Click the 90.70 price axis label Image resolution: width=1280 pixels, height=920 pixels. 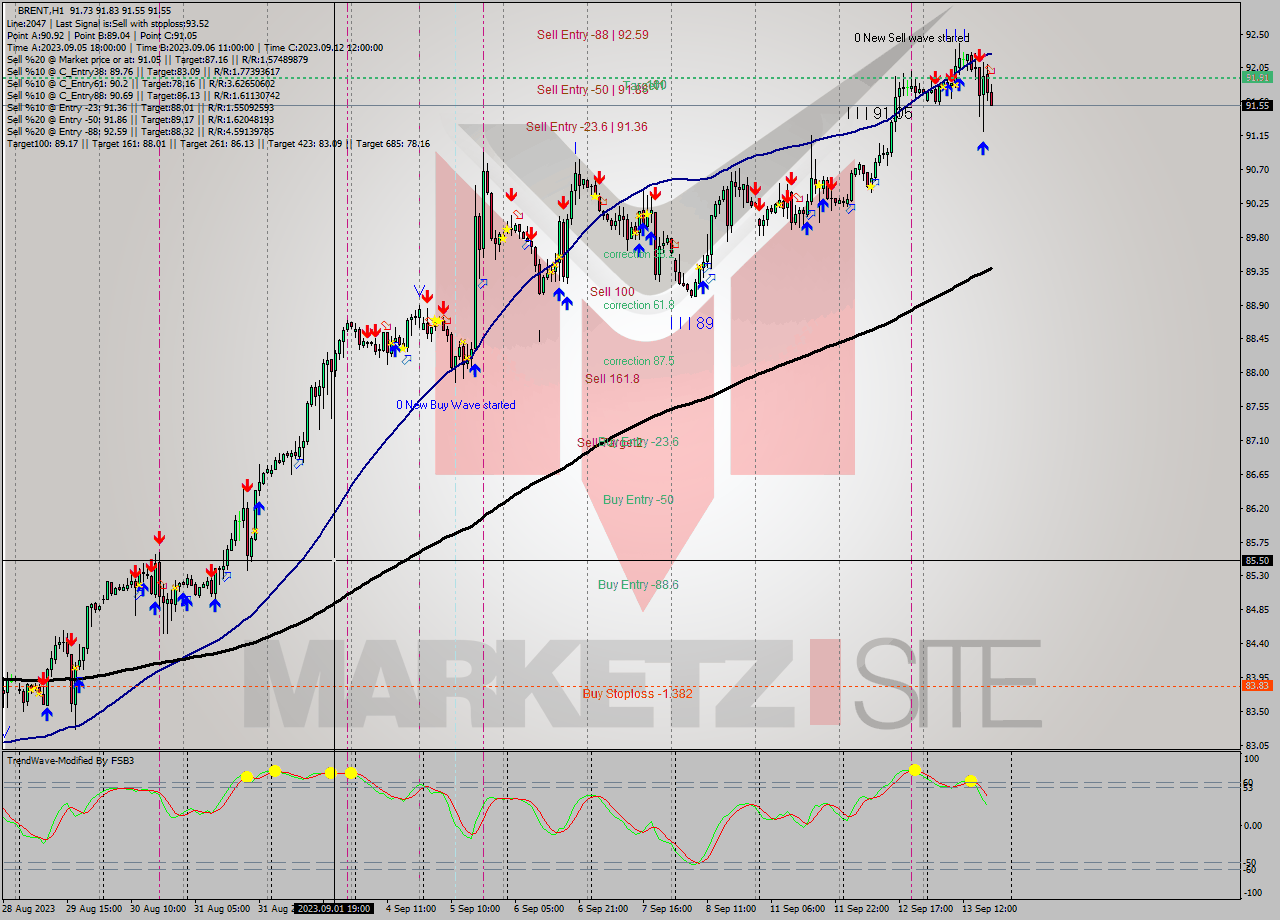coord(1257,169)
